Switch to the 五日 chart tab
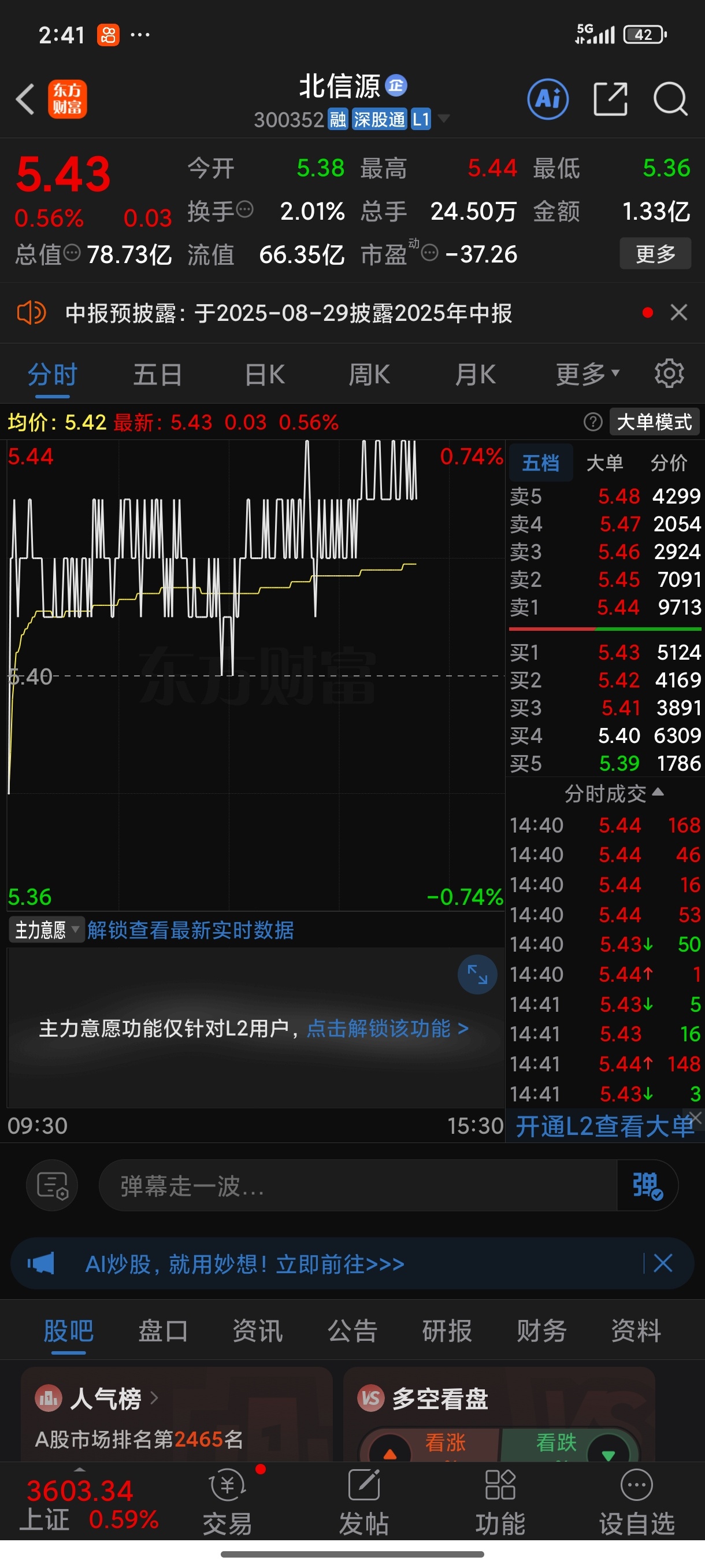705x1568 pixels. (158, 374)
